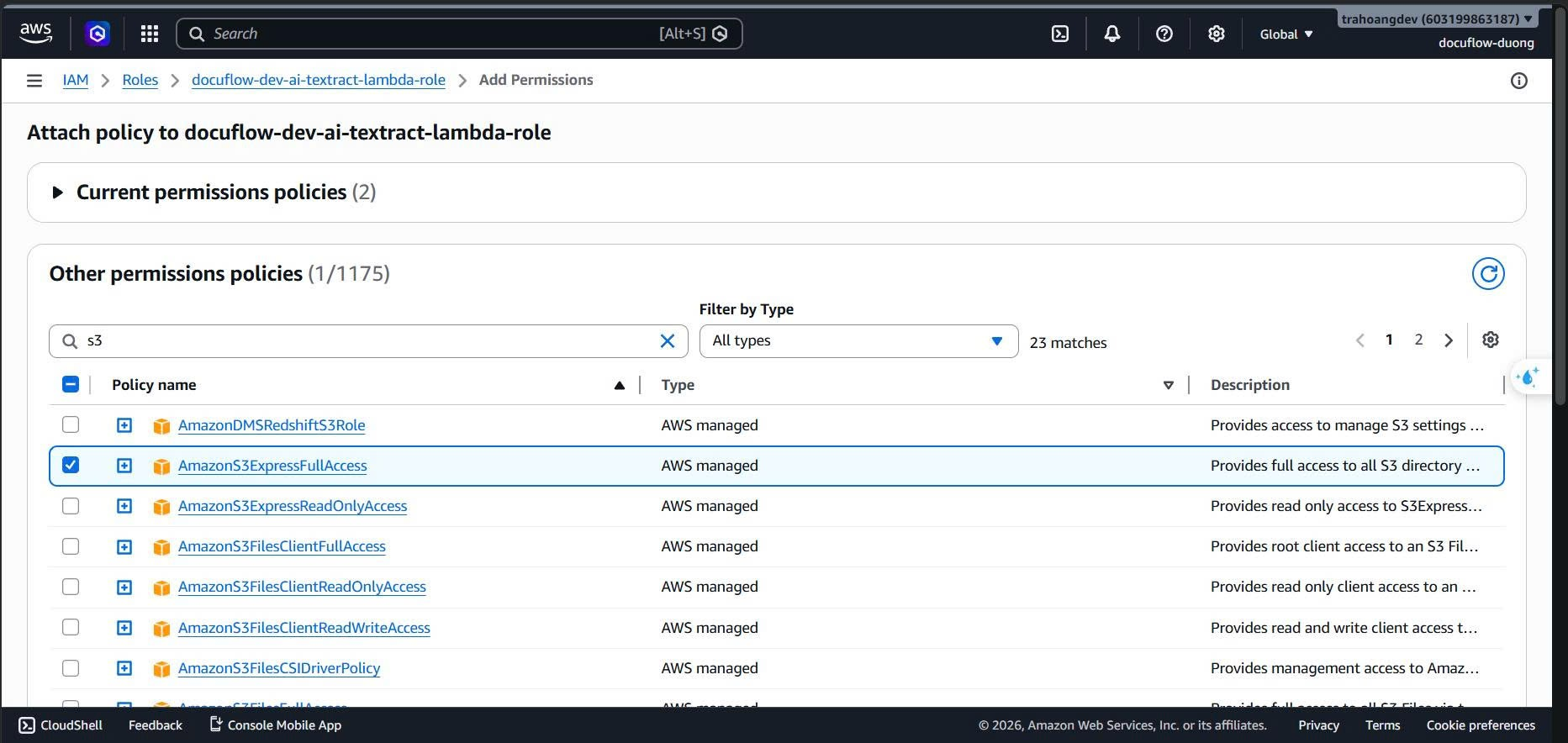The image size is (1568, 743).
Task: Click the Console Mobile App icon
Action: 215,725
